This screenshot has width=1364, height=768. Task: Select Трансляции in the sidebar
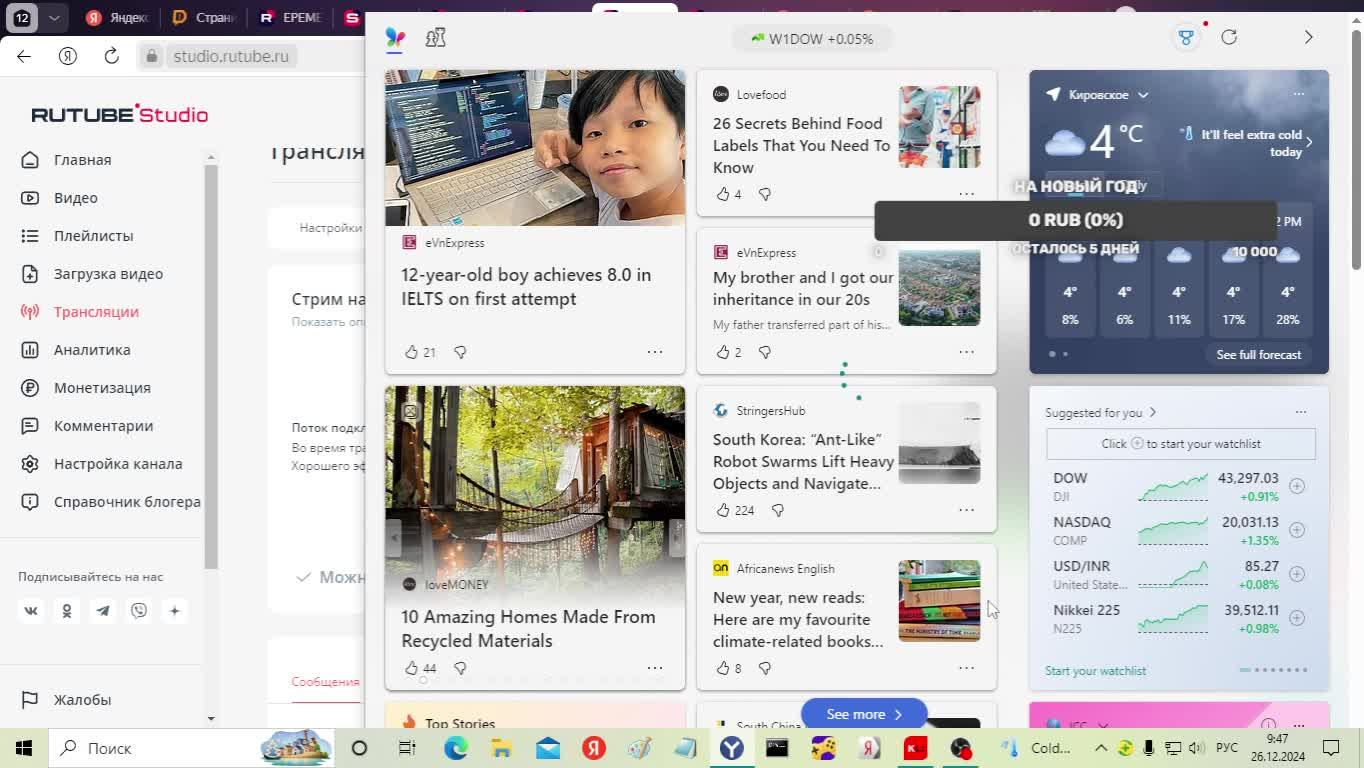pyautogui.click(x=96, y=312)
